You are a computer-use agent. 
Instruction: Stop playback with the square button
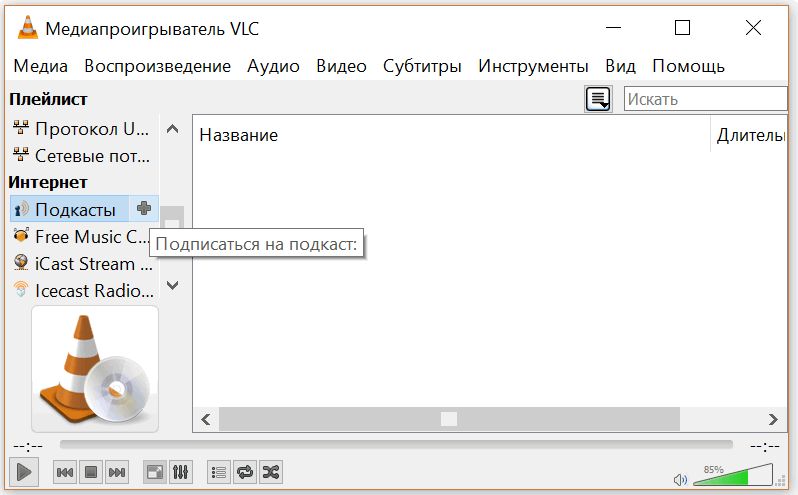pyautogui.click(x=91, y=473)
